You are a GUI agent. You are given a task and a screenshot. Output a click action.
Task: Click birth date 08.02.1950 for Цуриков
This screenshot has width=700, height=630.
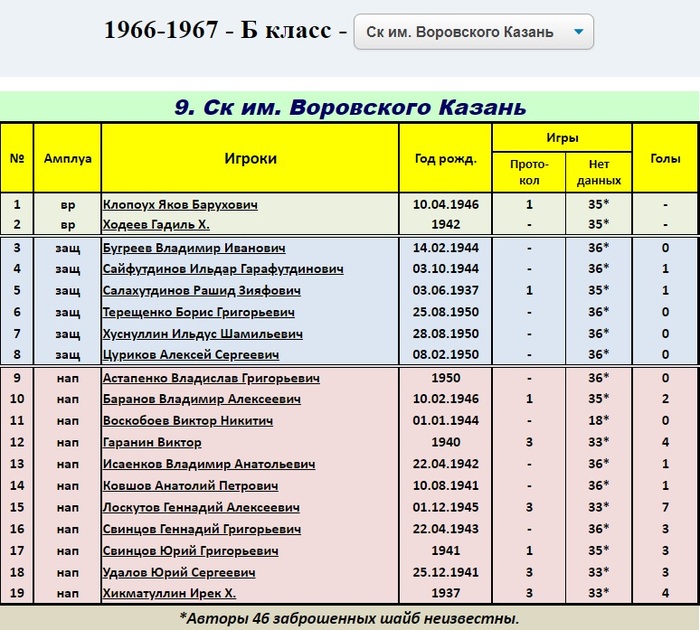point(446,355)
